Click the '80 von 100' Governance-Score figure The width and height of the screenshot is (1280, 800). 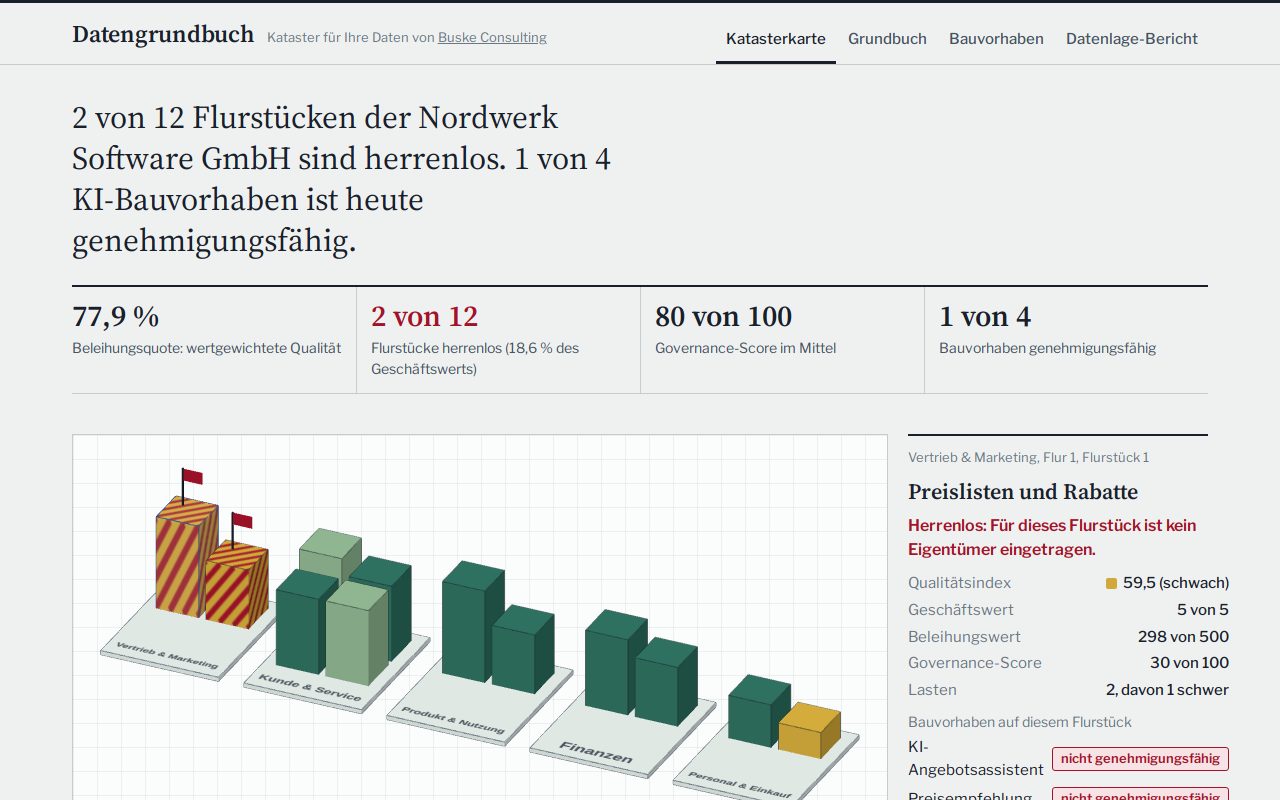click(723, 316)
